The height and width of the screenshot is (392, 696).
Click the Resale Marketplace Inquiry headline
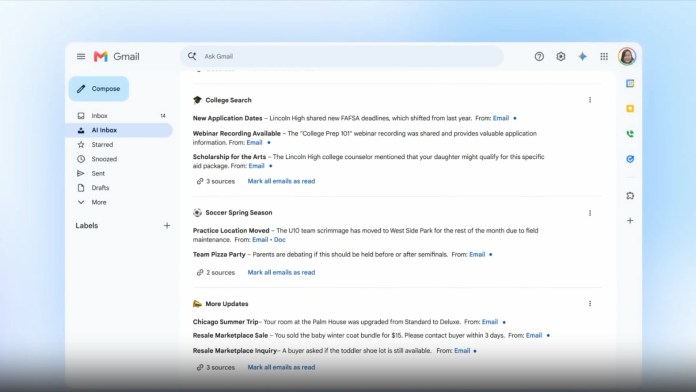pyautogui.click(x=235, y=351)
